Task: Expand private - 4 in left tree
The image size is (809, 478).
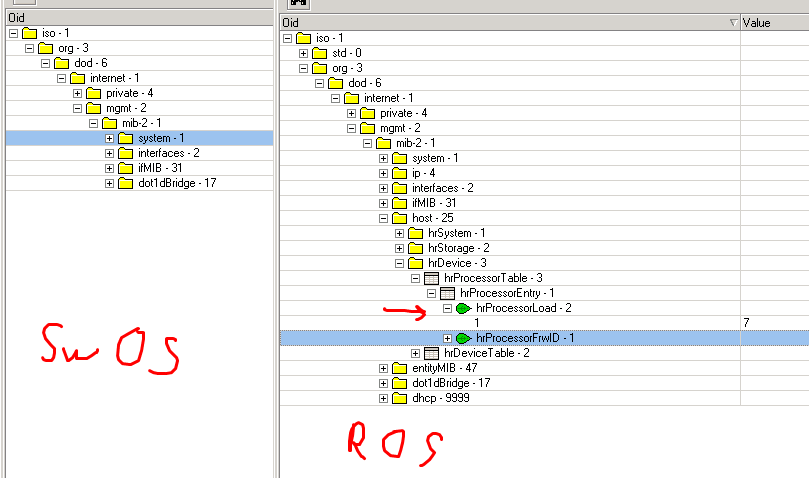Action: click(x=77, y=93)
